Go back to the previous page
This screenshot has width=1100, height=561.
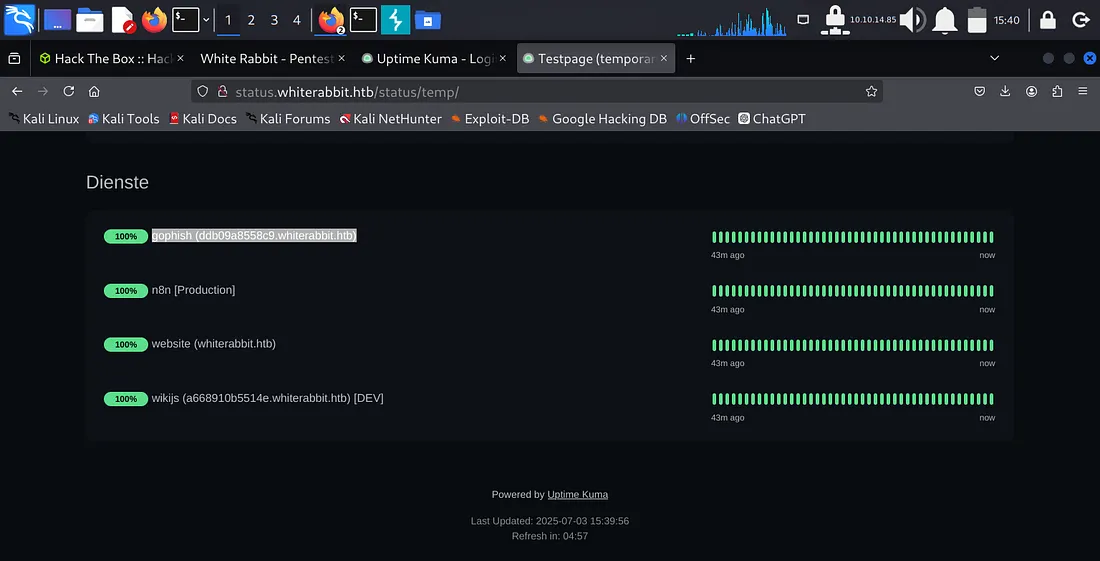tap(18, 91)
